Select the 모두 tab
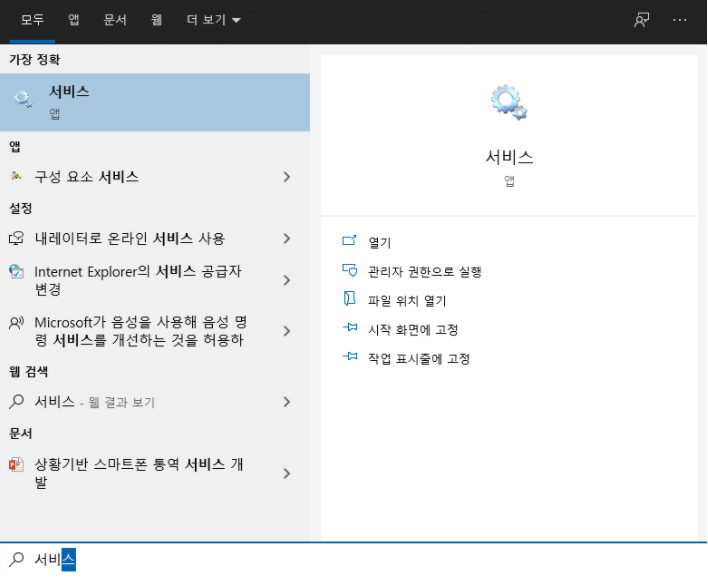708x581 pixels. coord(32,20)
